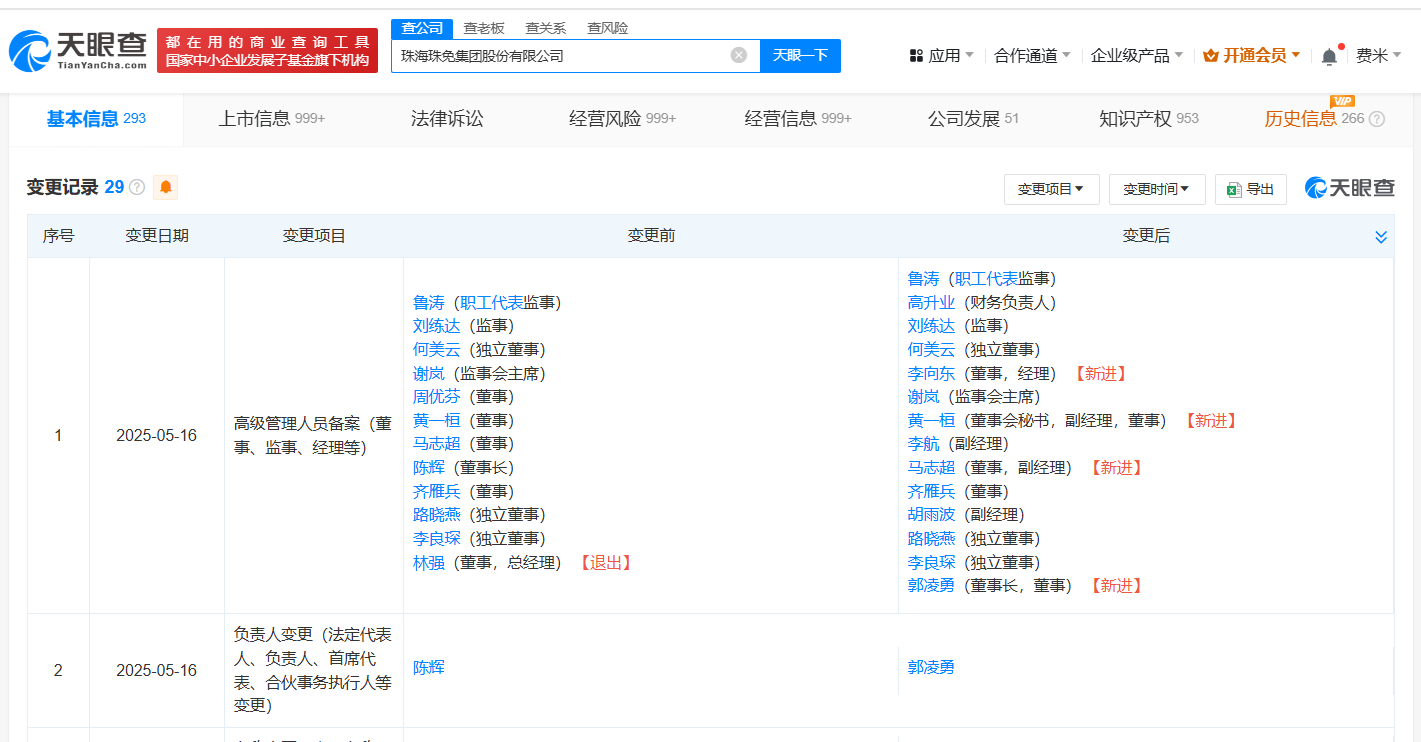Switch to the 法律诉讼 tab

447,119
